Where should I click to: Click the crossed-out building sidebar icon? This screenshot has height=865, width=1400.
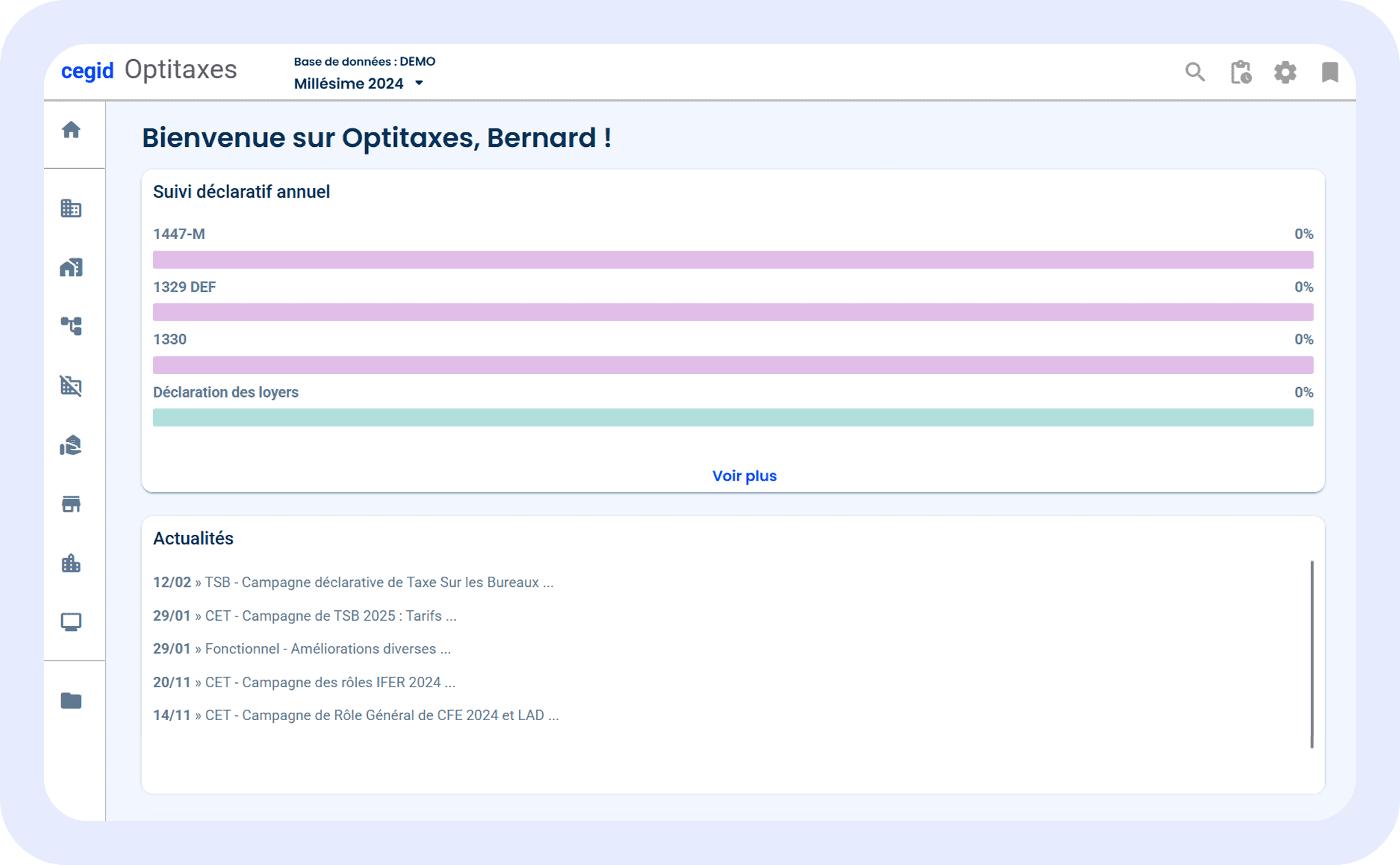pos(71,386)
